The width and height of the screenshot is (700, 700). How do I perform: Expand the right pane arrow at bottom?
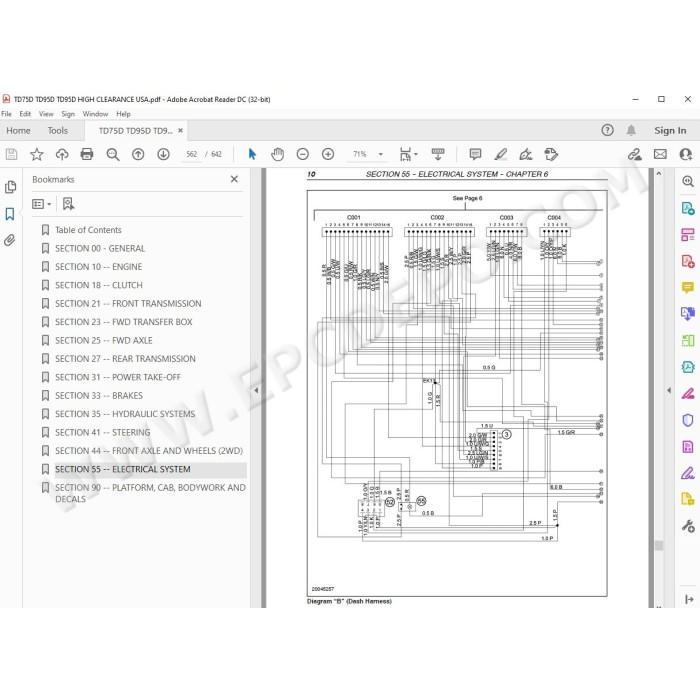pyautogui.click(x=689, y=599)
